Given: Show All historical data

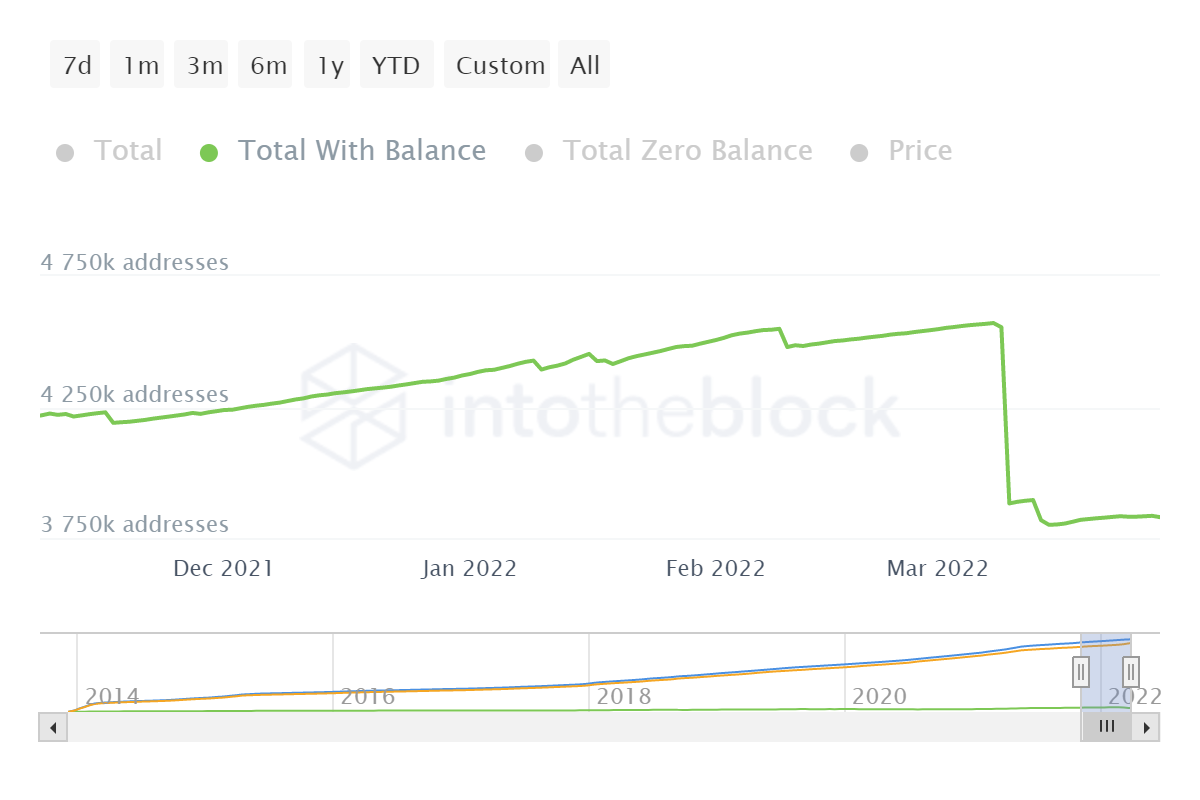Looking at the screenshot, I should (585, 66).
